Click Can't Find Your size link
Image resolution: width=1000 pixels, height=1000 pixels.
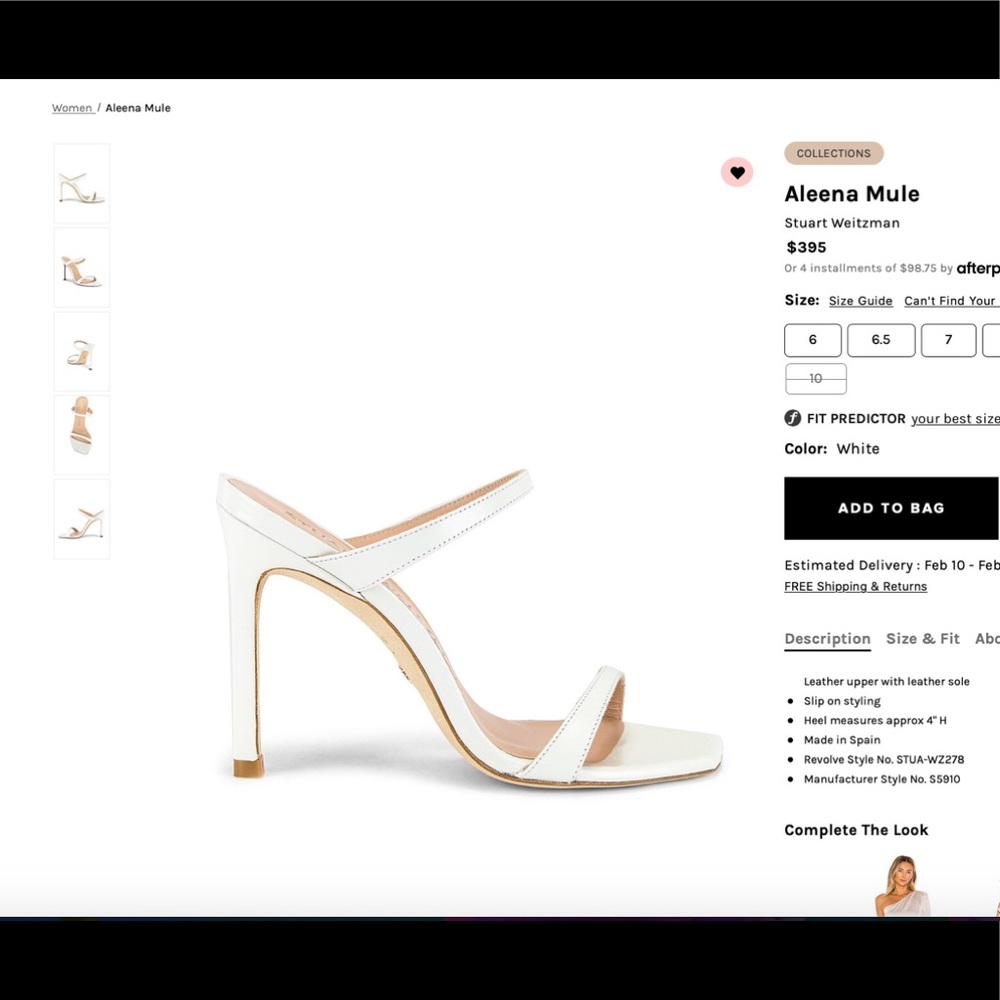(x=949, y=300)
